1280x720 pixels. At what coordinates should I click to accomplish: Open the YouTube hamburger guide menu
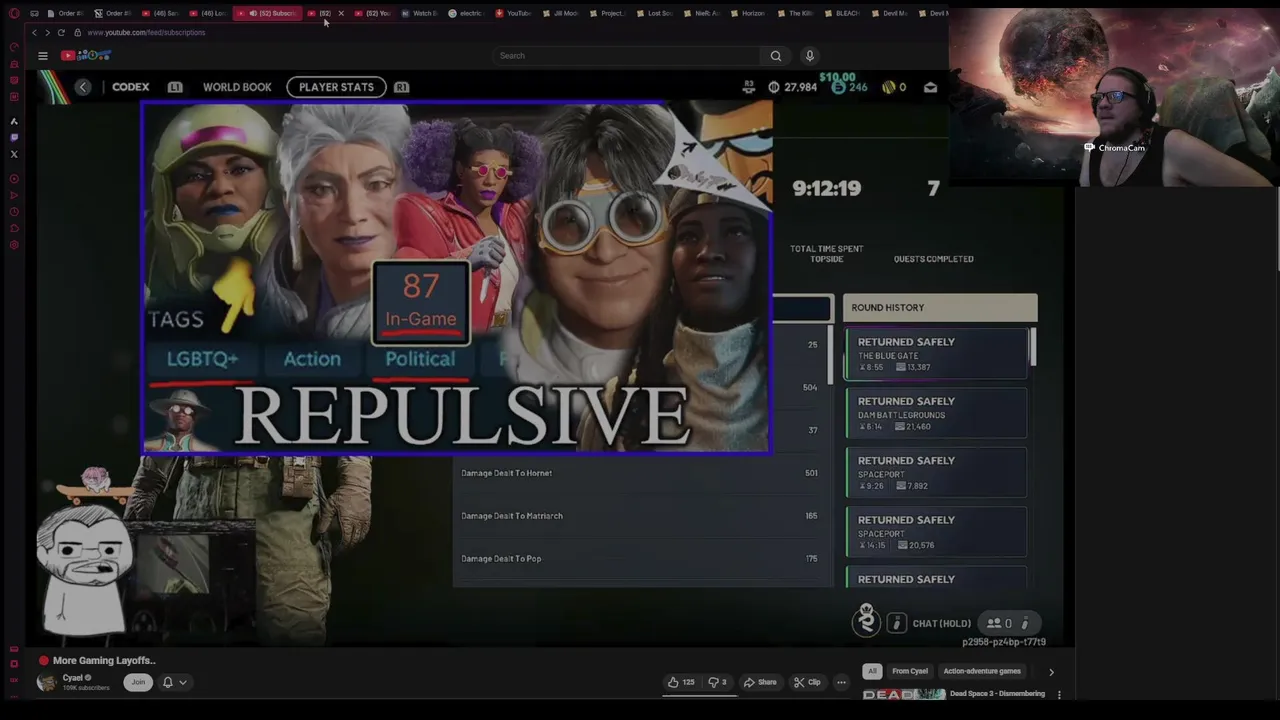[x=43, y=56]
